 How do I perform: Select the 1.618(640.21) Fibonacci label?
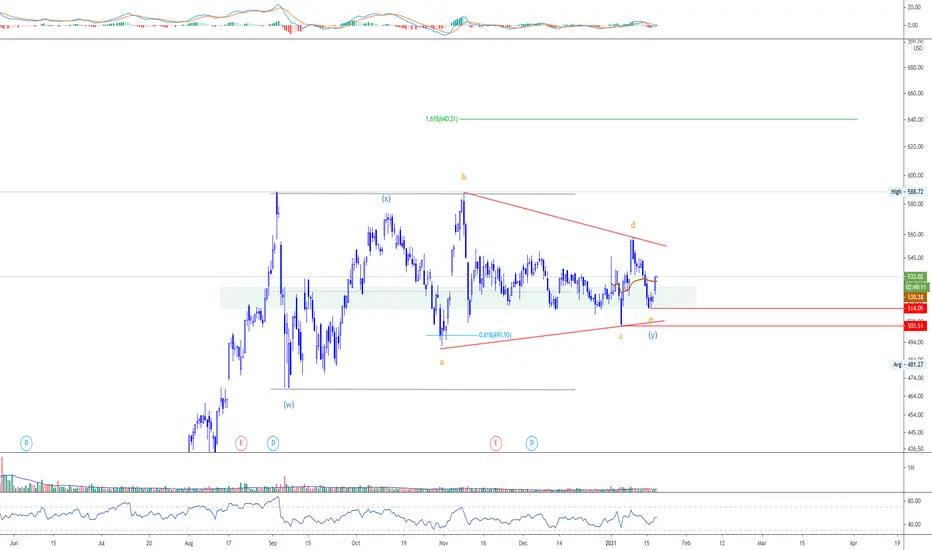coord(442,119)
